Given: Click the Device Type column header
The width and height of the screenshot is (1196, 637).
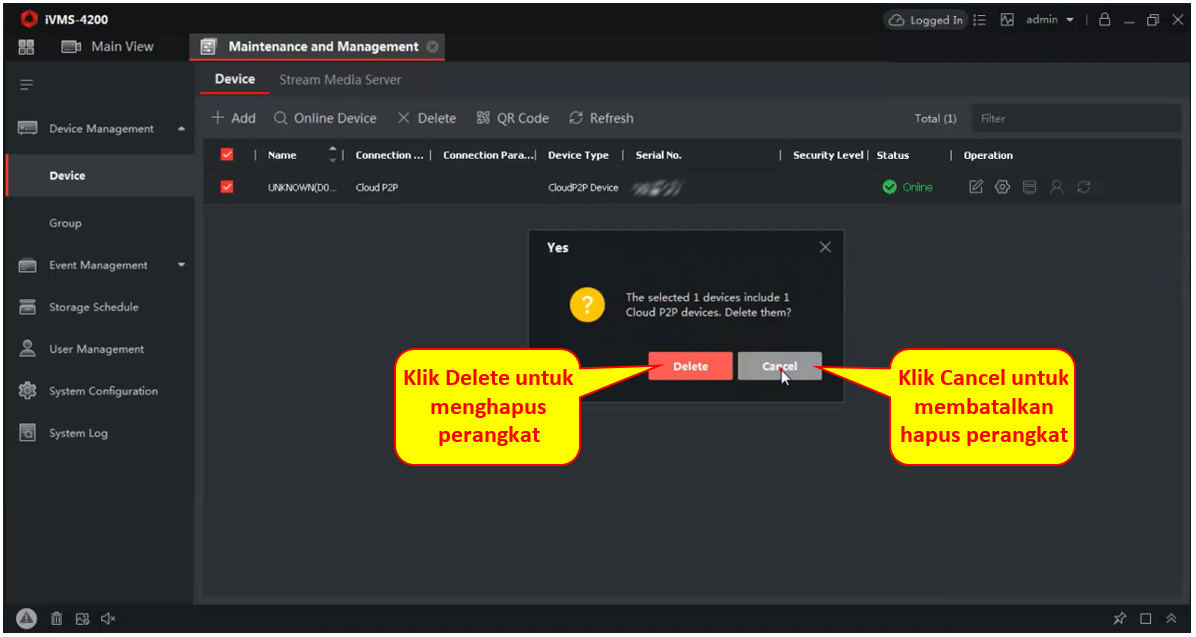Looking at the screenshot, I should coord(578,155).
